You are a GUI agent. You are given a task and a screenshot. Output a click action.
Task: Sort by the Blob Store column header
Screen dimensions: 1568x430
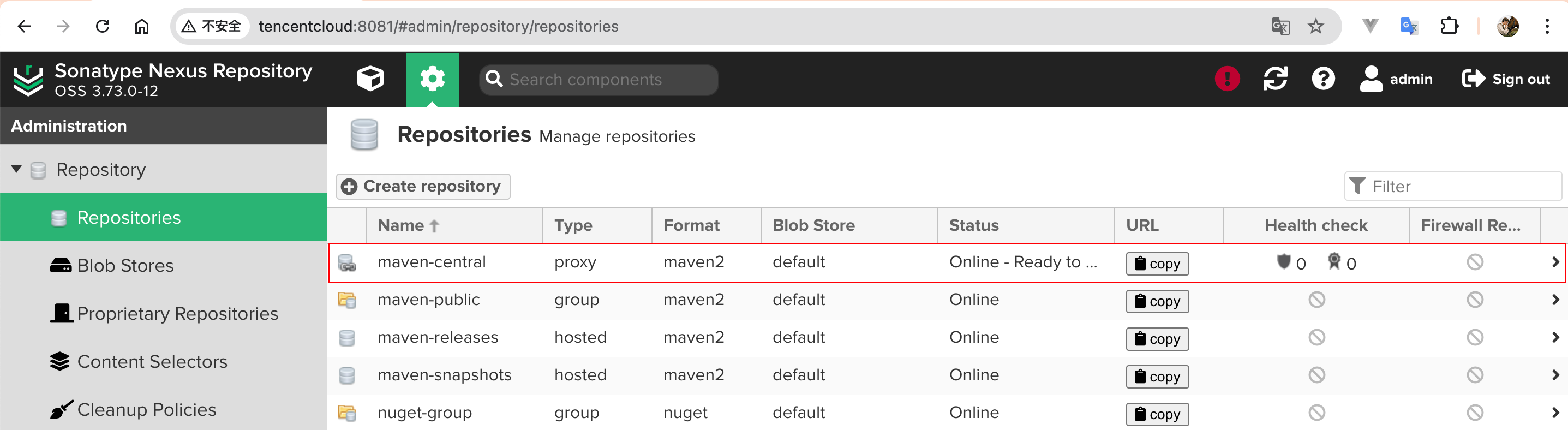849,225
